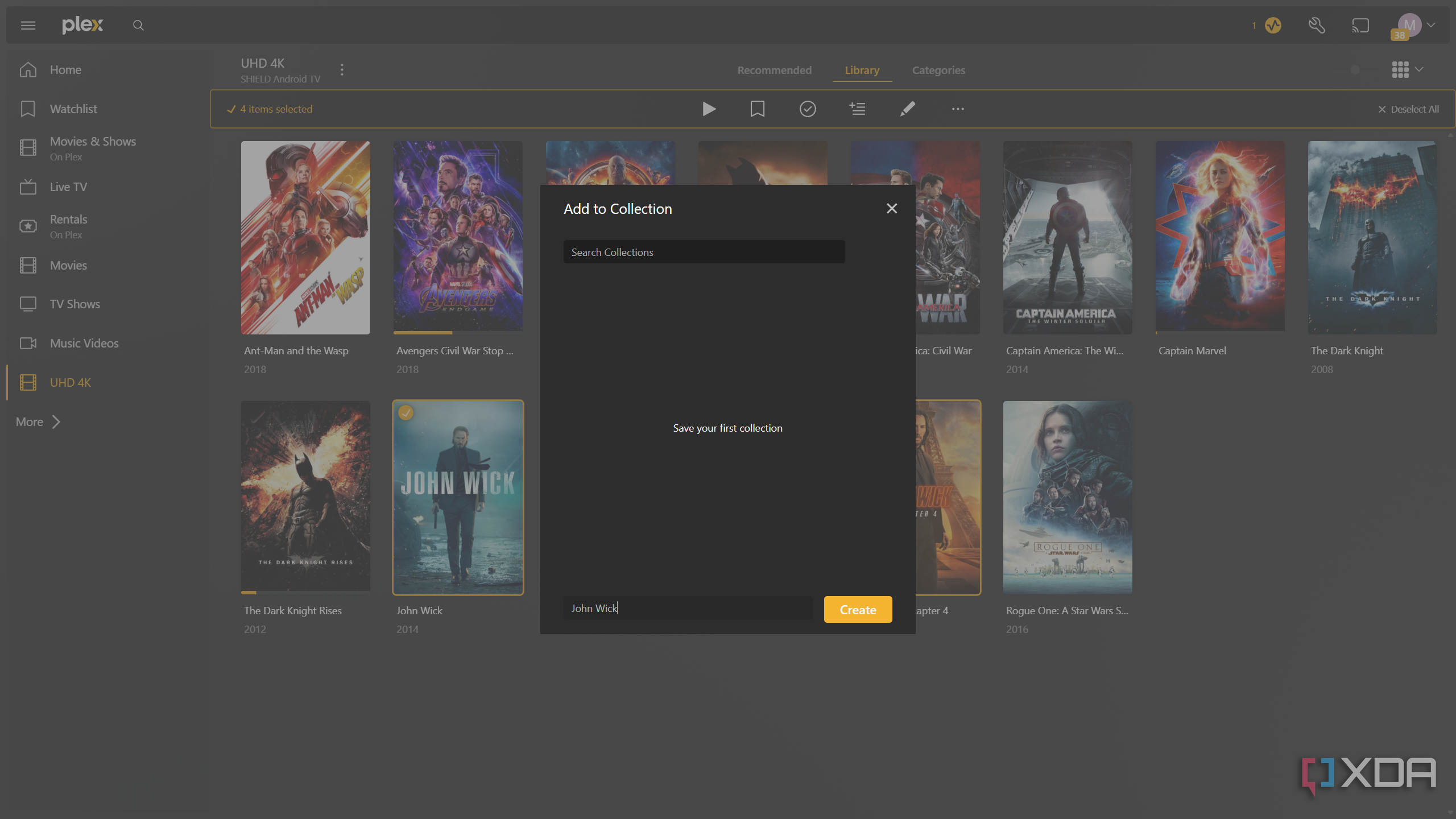This screenshot has width=1456, height=819.
Task: Expand the grid view mode dropdown
Action: click(1408, 69)
